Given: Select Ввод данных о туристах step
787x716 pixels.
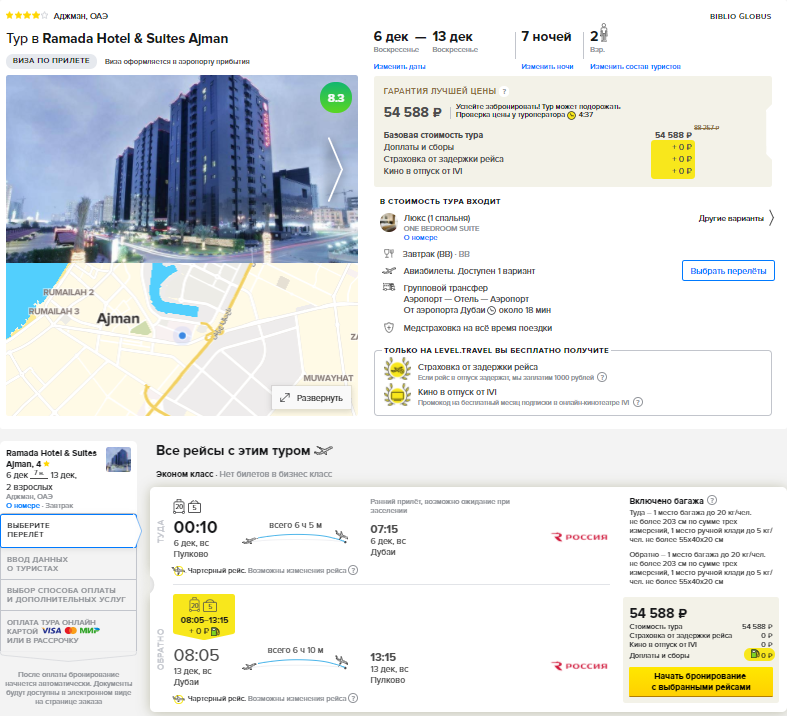Looking at the screenshot, I should (x=69, y=564).
